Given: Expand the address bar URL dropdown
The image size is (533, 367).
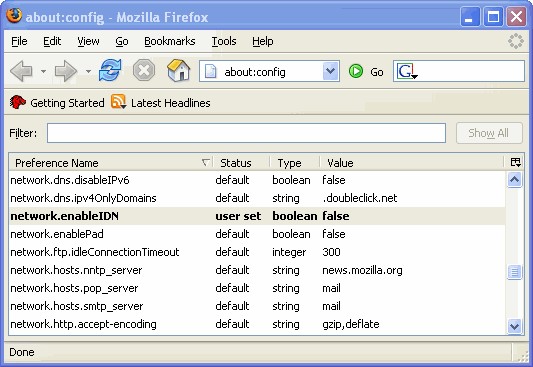Looking at the screenshot, I should (330, 71).
